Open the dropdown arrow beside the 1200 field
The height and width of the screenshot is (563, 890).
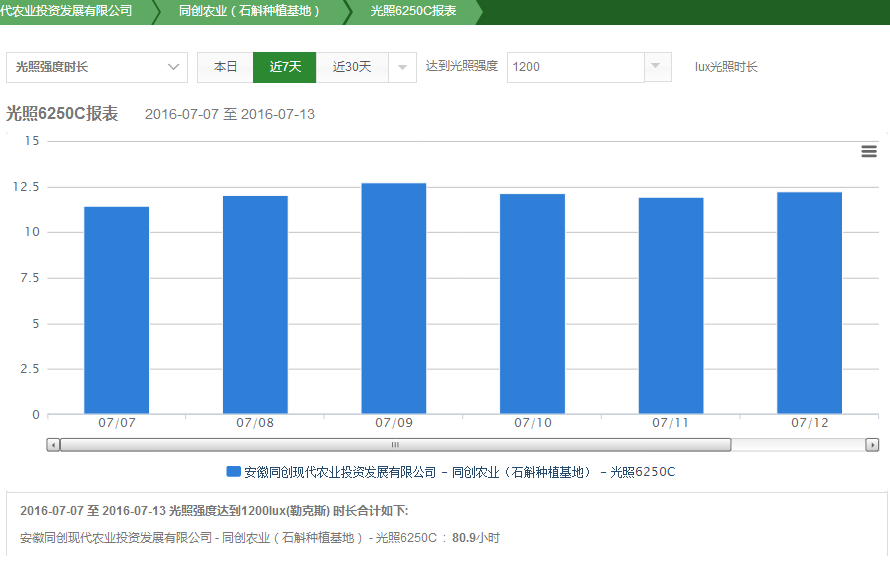pos(655,67)
